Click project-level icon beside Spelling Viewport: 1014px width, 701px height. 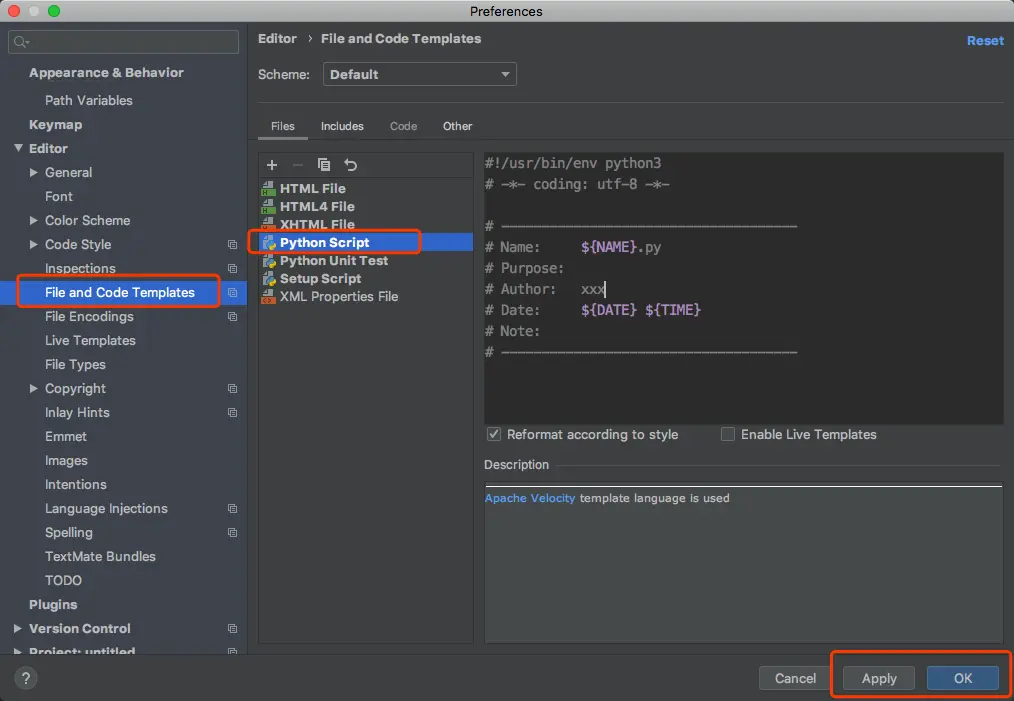tap(233, 533)
